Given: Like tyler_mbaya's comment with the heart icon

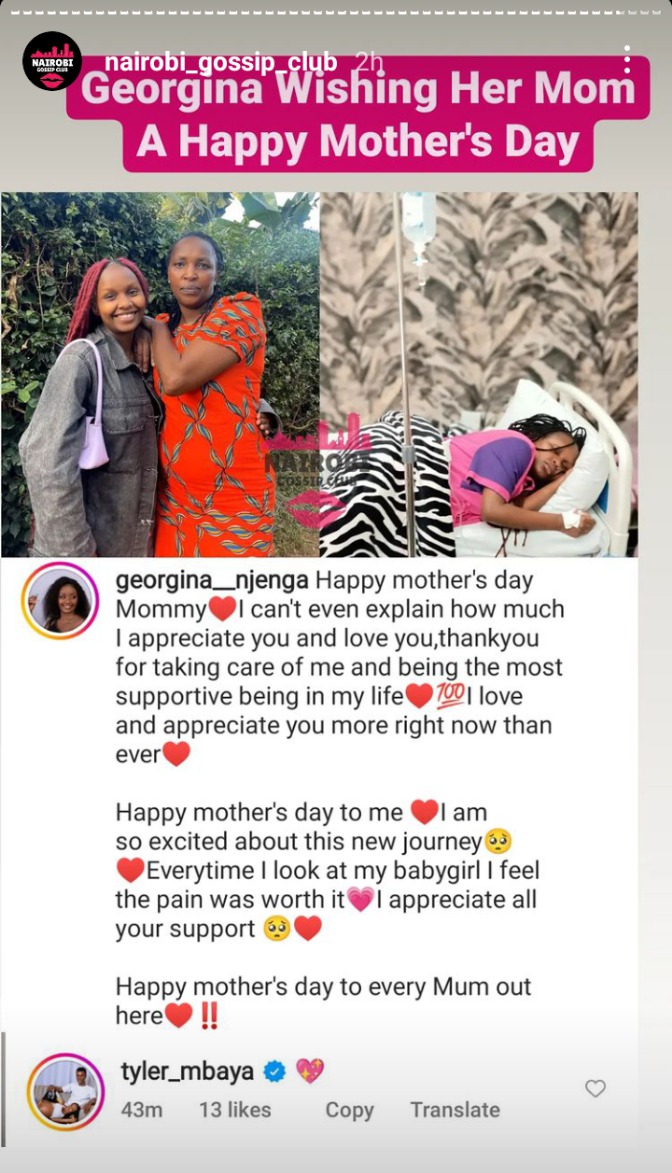Looking at the screenshot, I should coord(595,1088).
